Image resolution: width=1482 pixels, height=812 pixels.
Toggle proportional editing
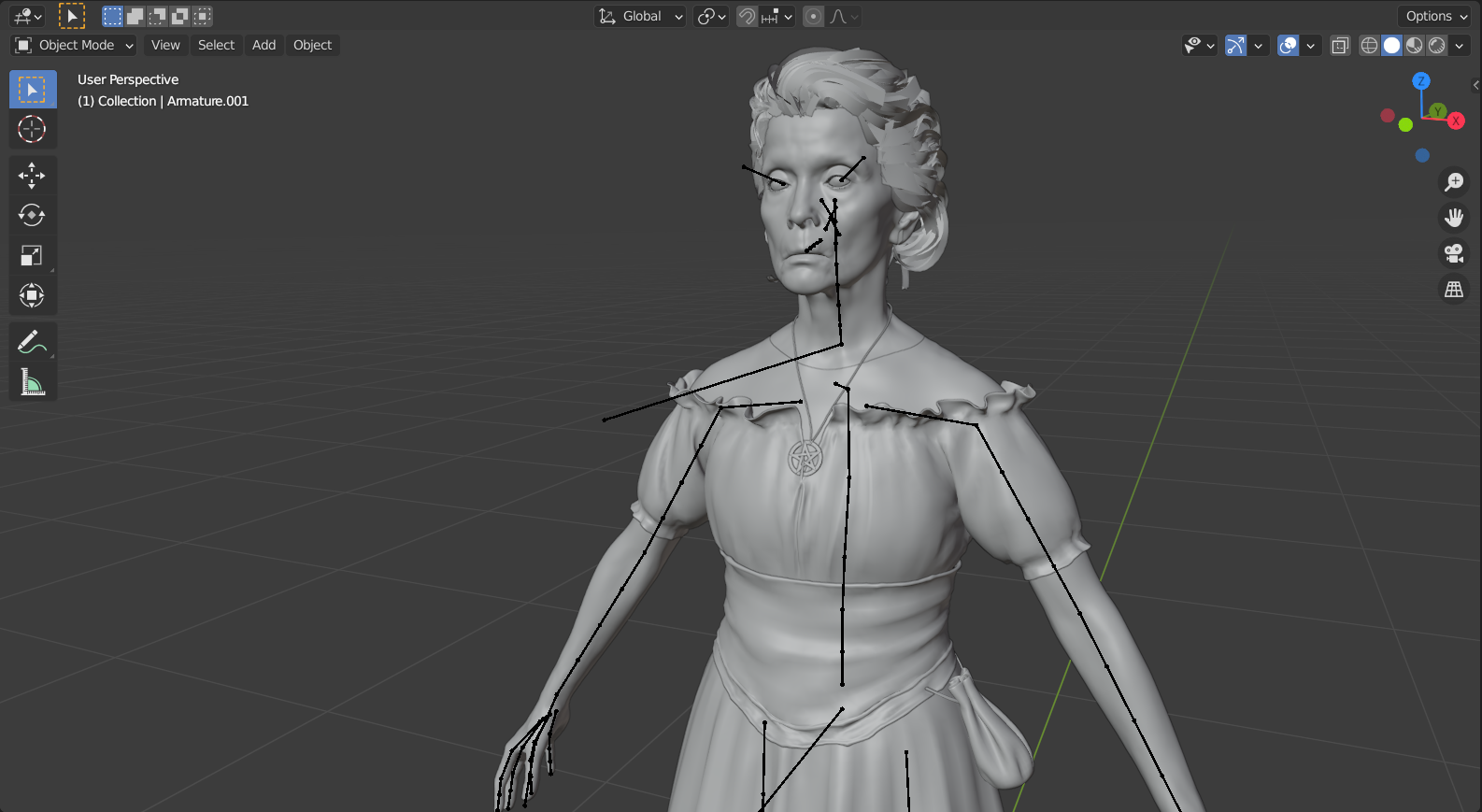tap(814, 16)
